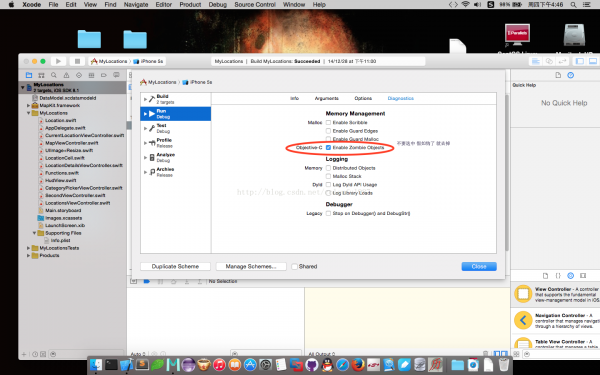
Task: Click the Stop button in Xcode toolbar
Action: point(77,61)
